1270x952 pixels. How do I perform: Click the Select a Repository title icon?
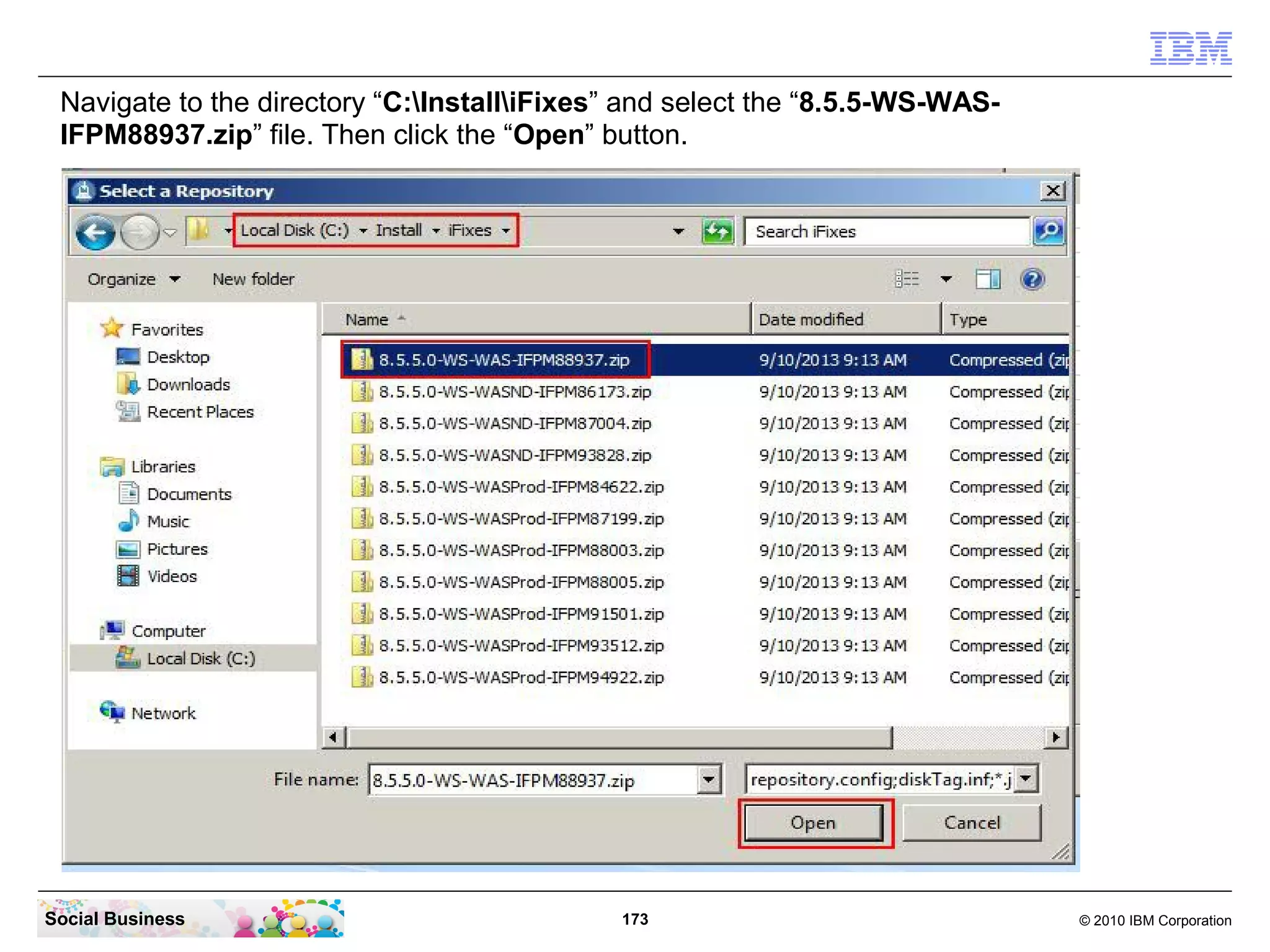coord(83,191)
